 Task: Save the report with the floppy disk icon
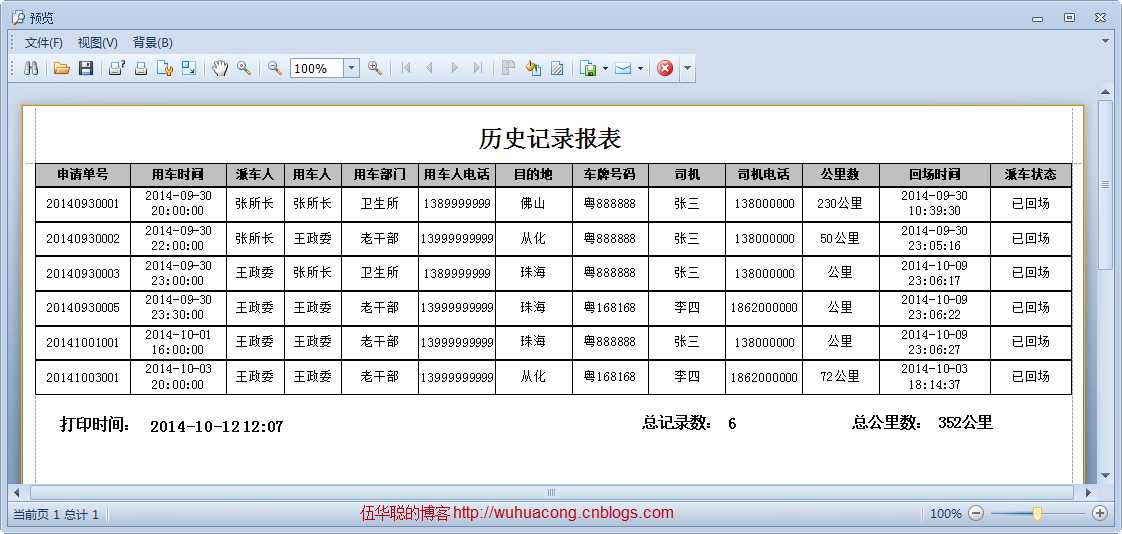click(x=86, y=69)
